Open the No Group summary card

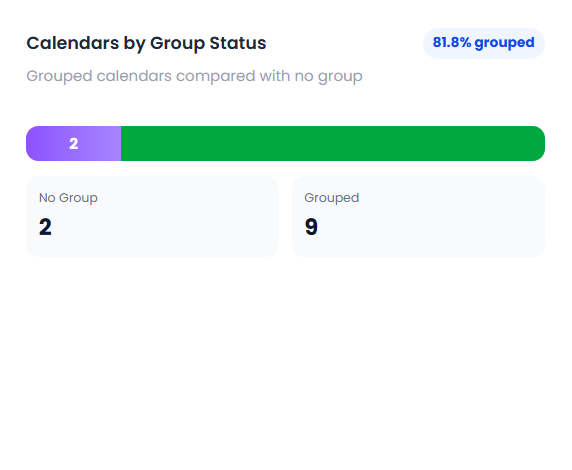pyautogui.click(x=152, y=216)
